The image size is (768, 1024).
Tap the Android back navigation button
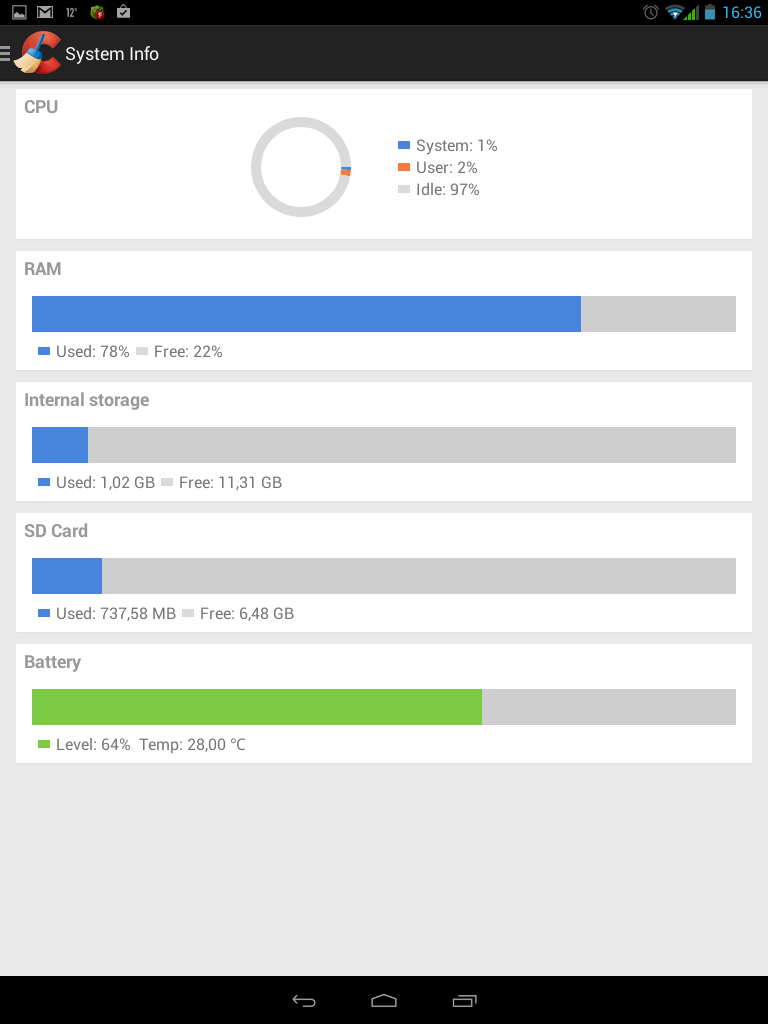[304, 1000]
